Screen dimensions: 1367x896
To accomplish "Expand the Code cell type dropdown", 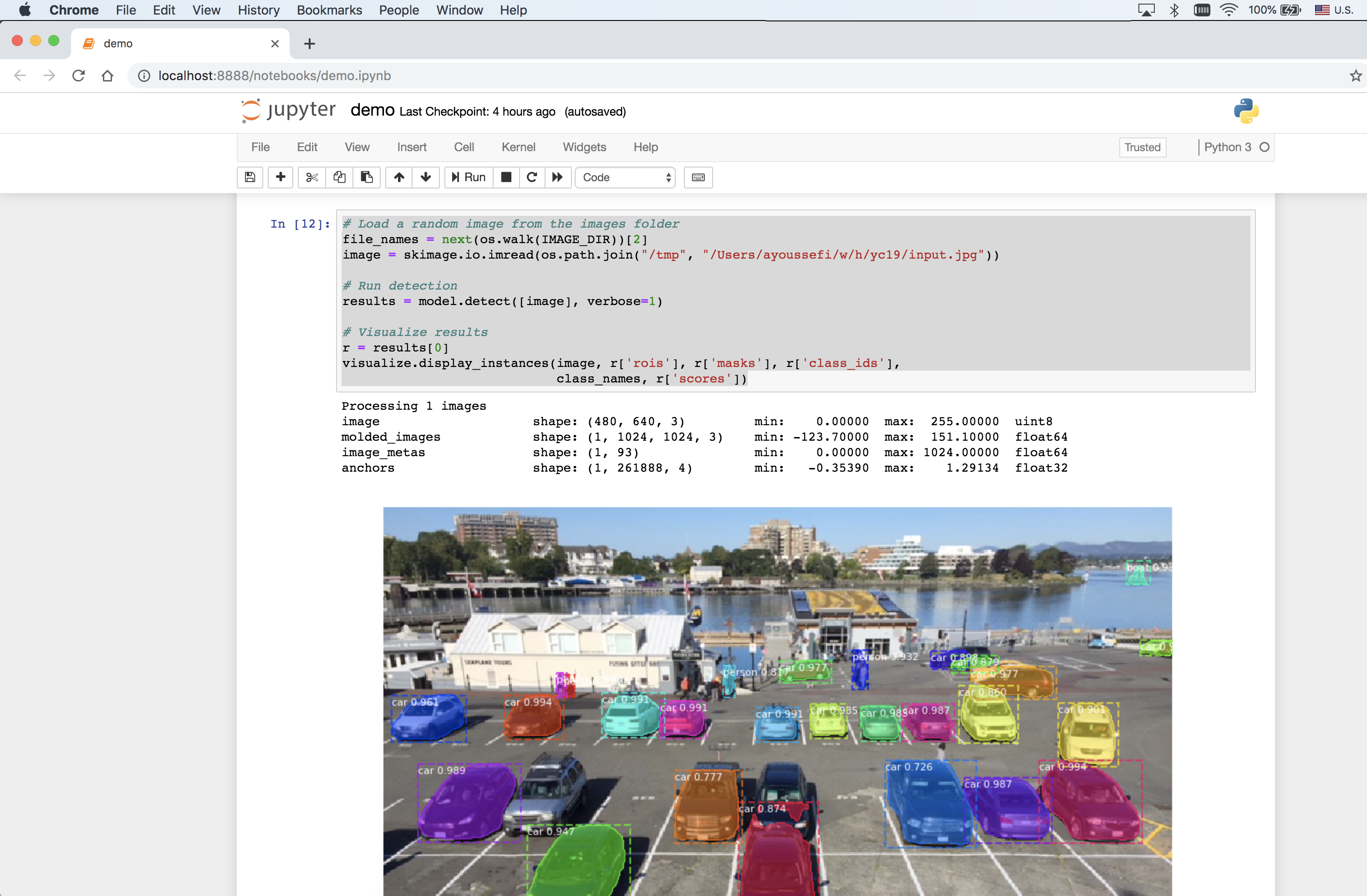I will tap(625, 177).
